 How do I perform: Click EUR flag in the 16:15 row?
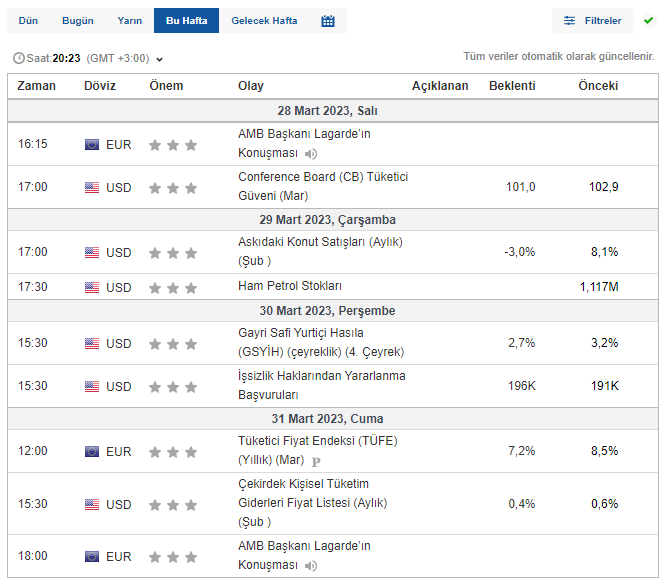coord(92,145)
